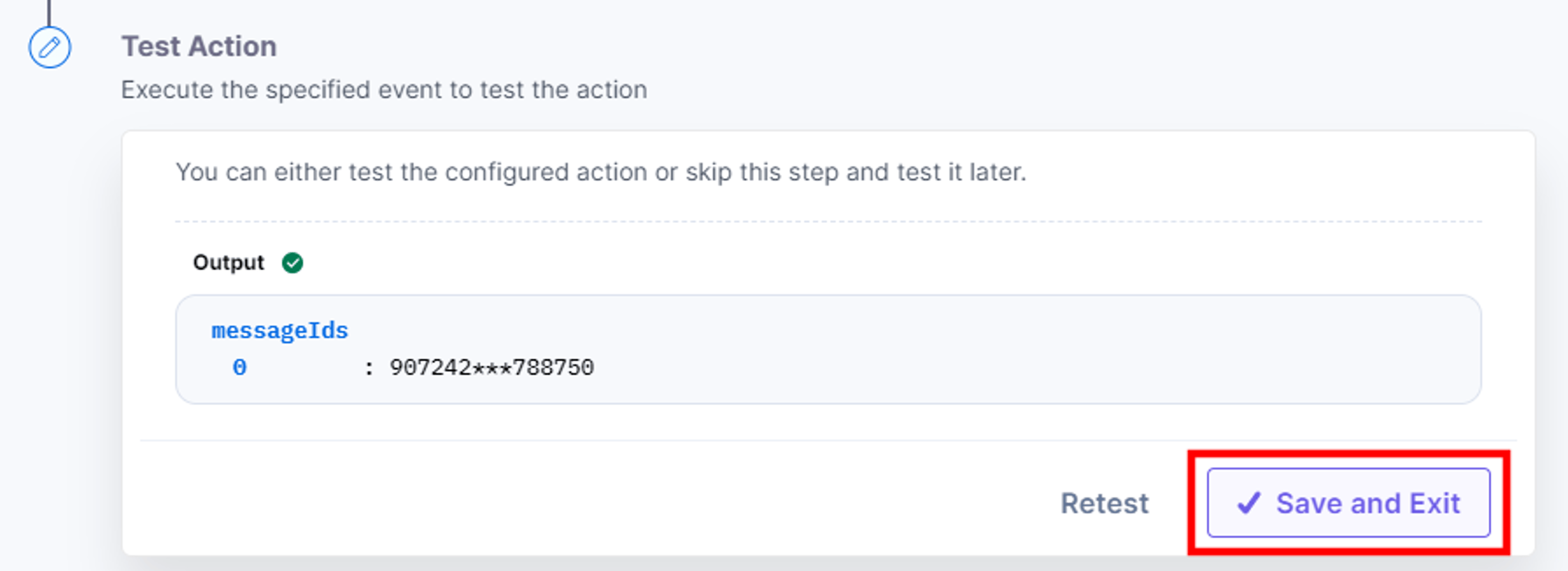Click the vertical connector line above pencil icon
Viewport: 1568px width, 571px height.
pos(49,13)
